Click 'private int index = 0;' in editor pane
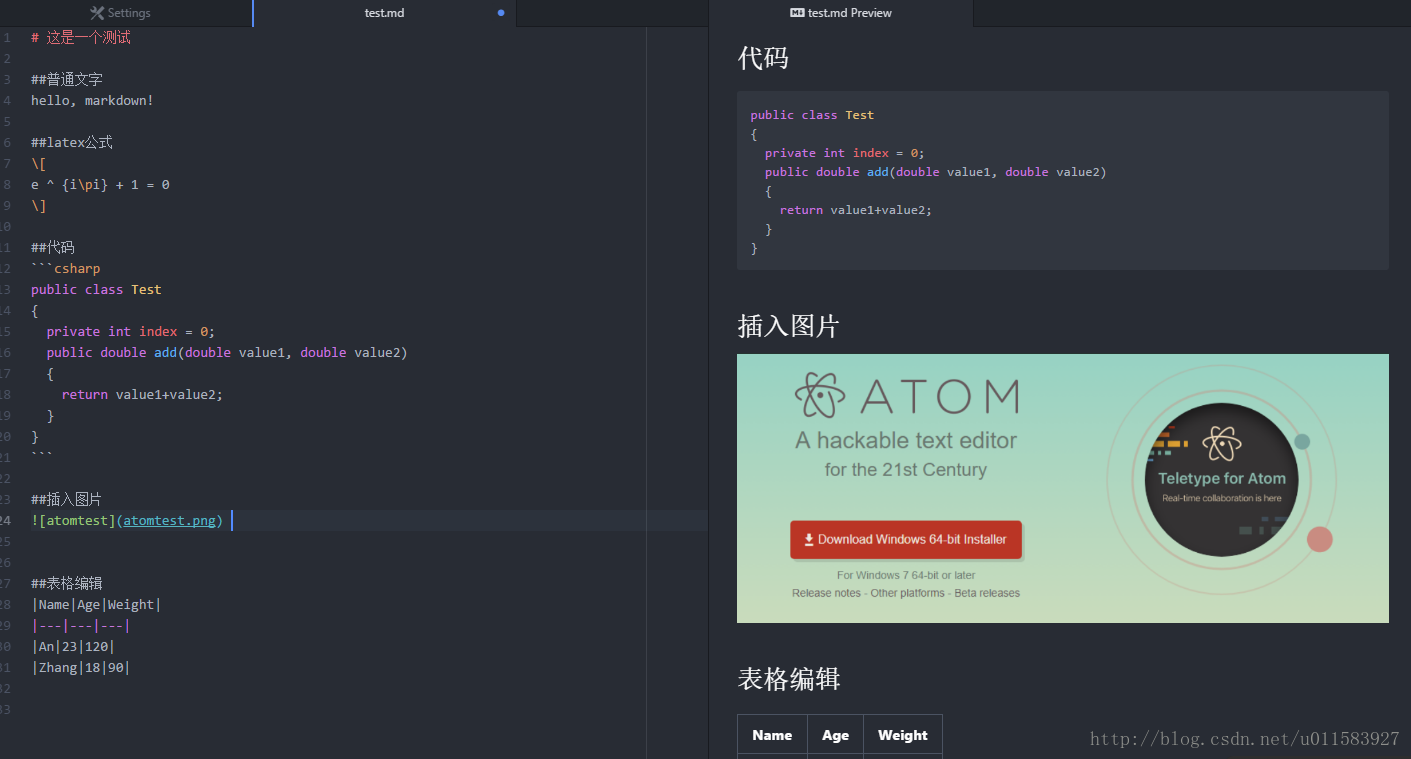This screenshot has height=759, width=1411. [131, 331]
